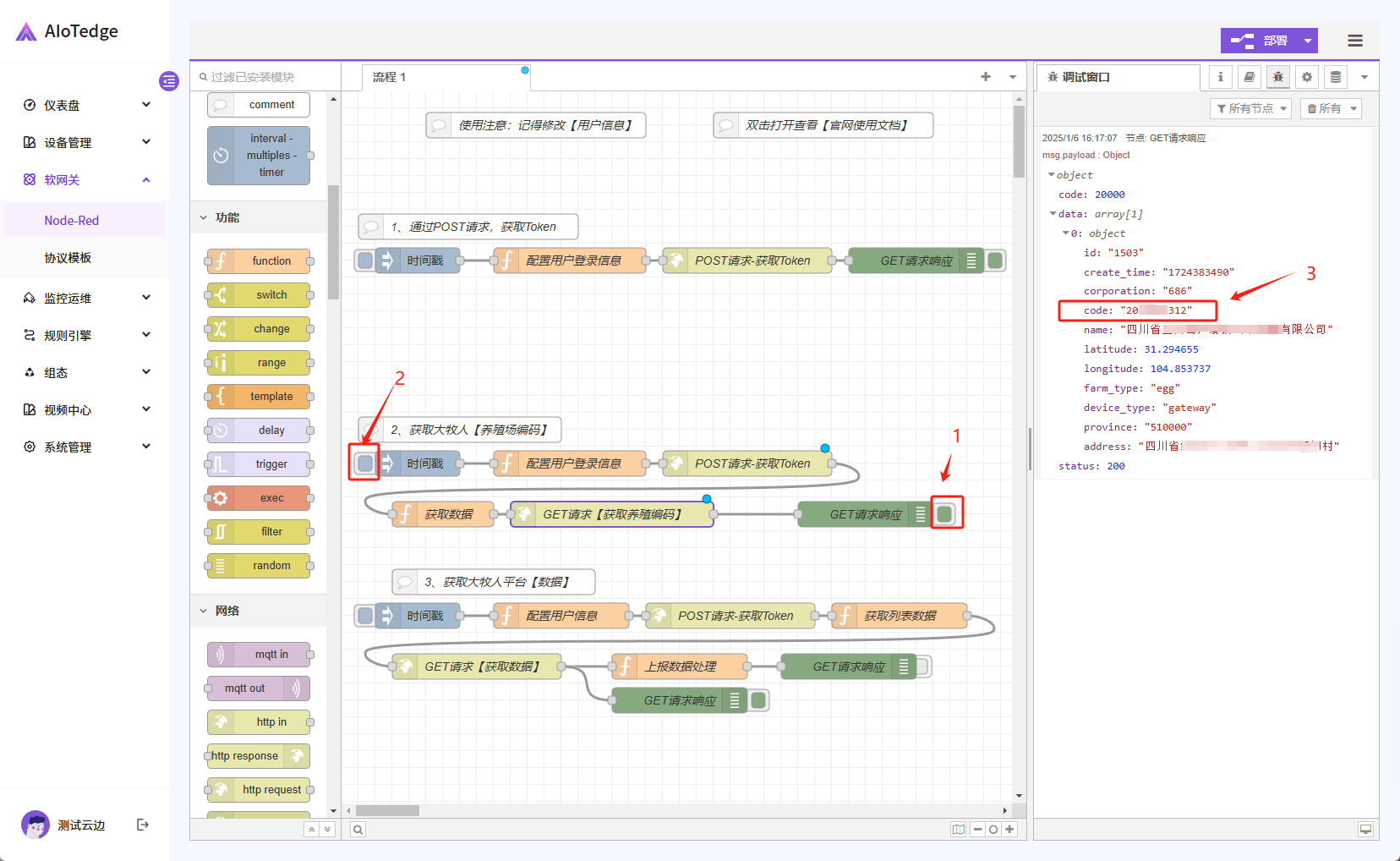Open the debug messages bug icon tab
1400x861 pixels.
[1277, 77]
